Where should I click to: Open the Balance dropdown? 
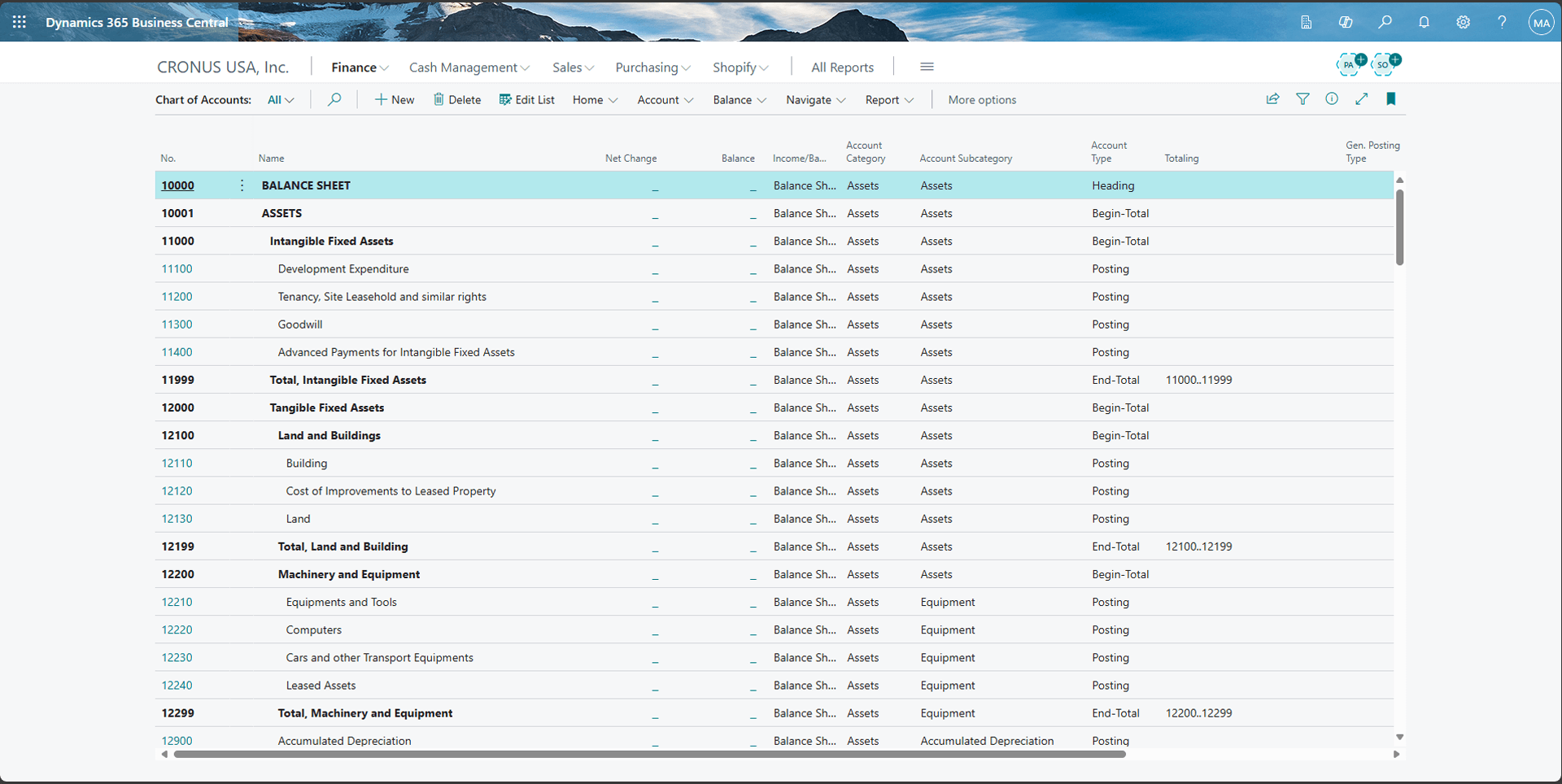click(x=738, y=99)
